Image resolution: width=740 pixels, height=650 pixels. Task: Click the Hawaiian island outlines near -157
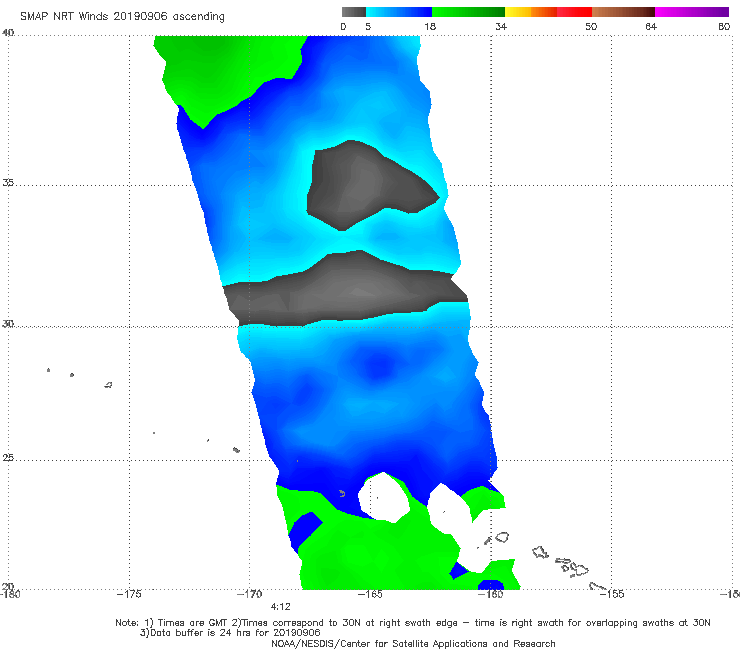click(562, 562)
